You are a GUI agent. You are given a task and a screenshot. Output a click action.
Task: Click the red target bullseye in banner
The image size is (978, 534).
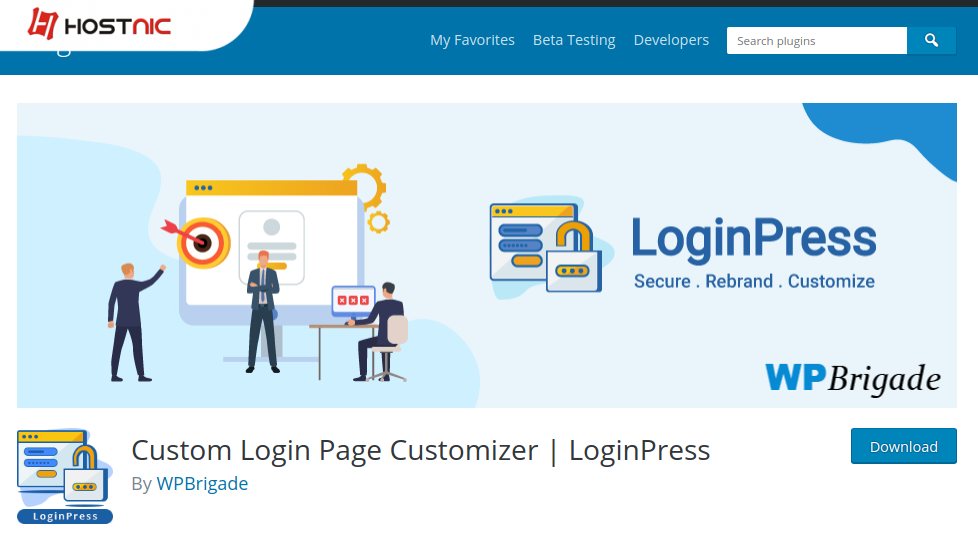coord(202,242)
